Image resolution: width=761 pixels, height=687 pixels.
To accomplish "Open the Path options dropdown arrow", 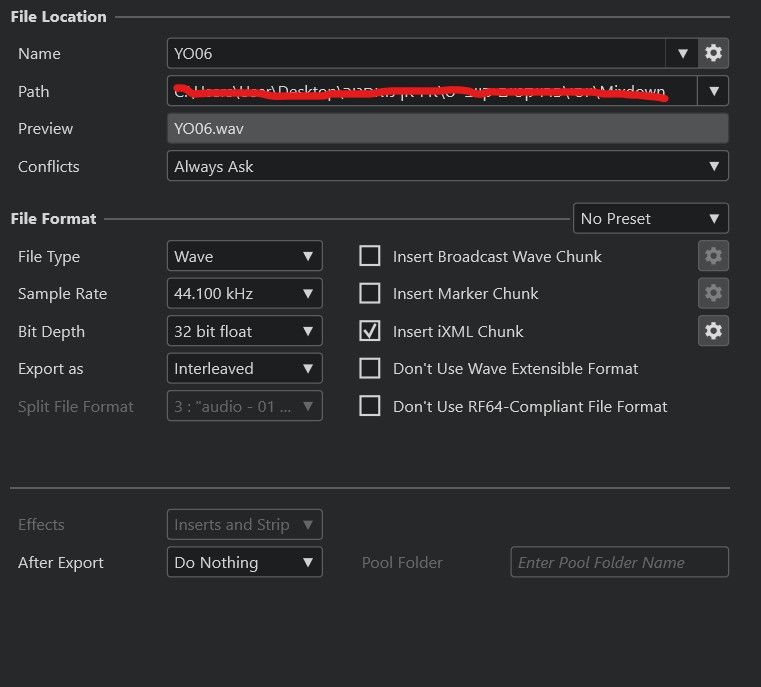I will coord(713,91).
